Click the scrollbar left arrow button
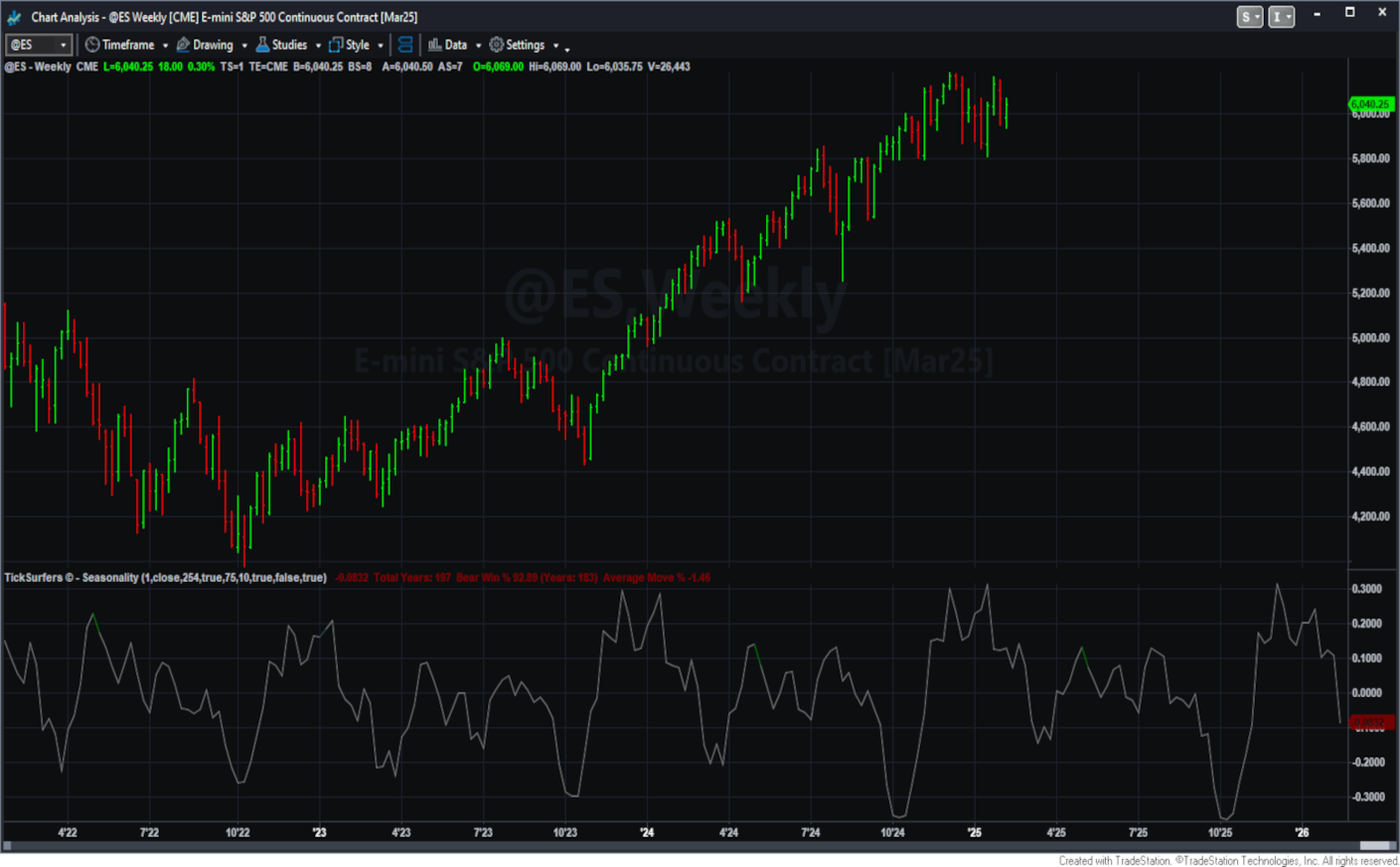 pyautogui.click(x=7, y=846)
